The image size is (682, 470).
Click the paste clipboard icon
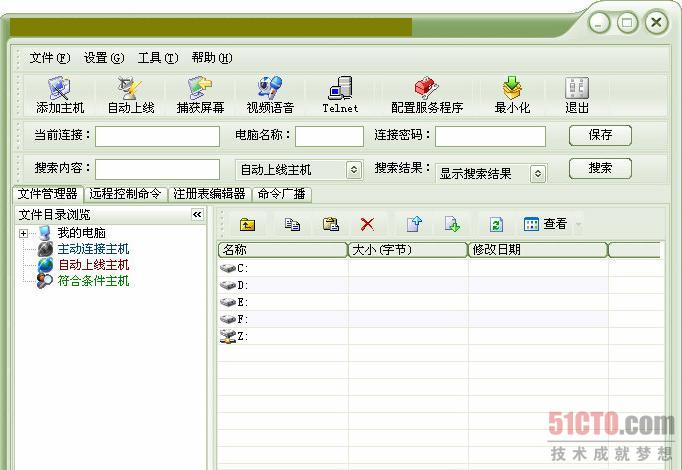(x=331, y=224)
